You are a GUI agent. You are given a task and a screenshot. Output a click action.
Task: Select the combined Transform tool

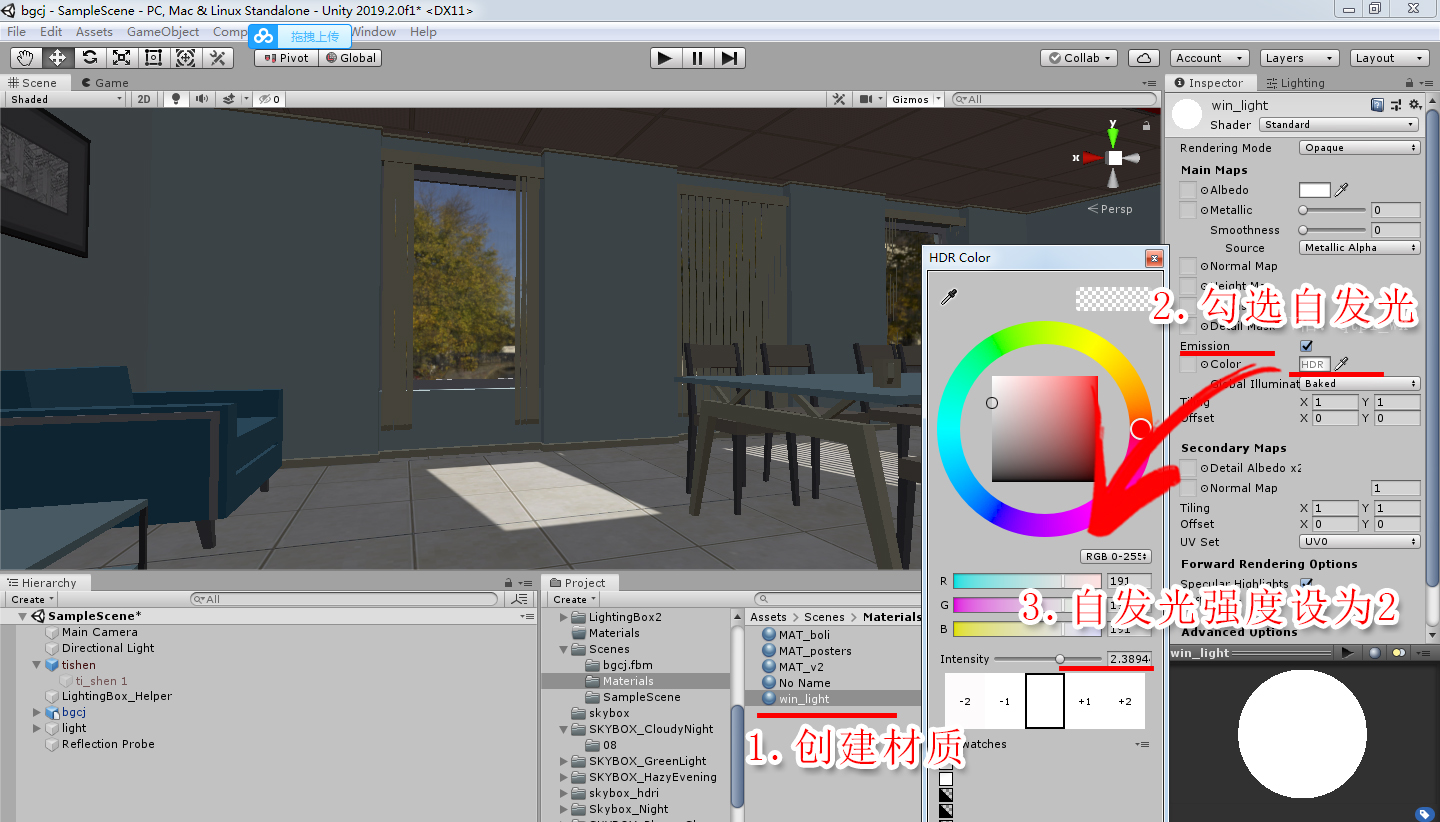(185, 58)
